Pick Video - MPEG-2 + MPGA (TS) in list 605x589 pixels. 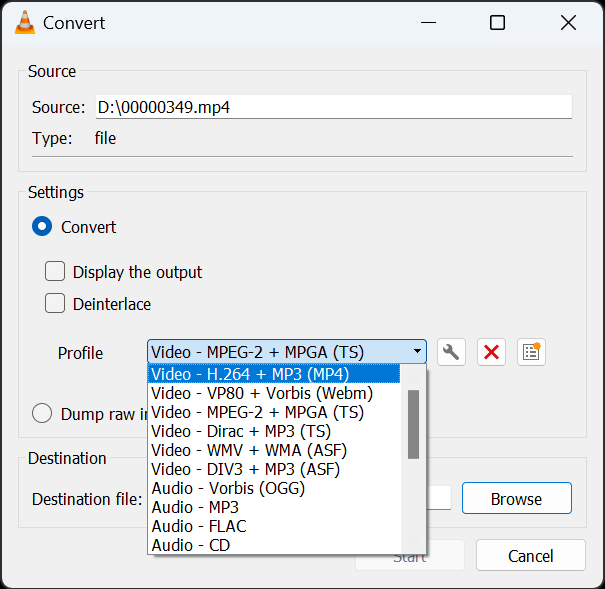coord(274,412)
